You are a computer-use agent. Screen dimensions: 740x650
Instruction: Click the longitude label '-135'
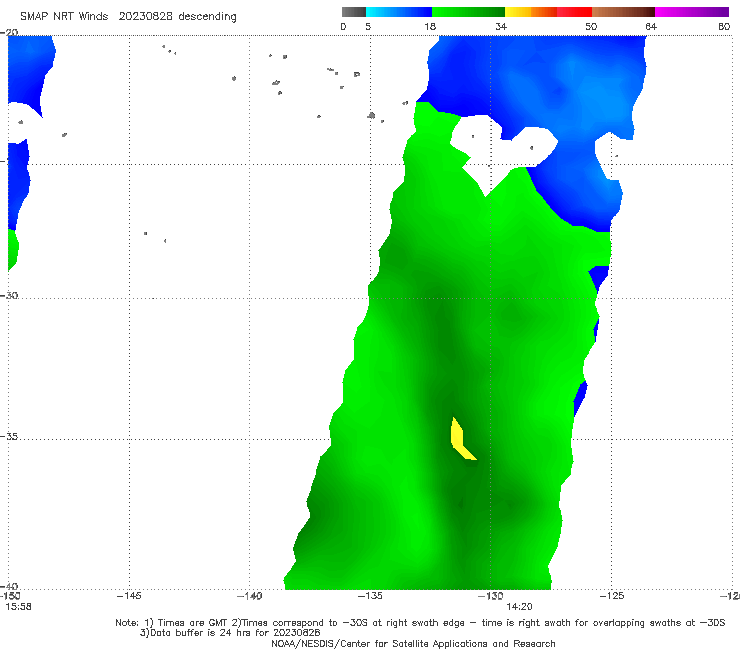coord(370,596)
